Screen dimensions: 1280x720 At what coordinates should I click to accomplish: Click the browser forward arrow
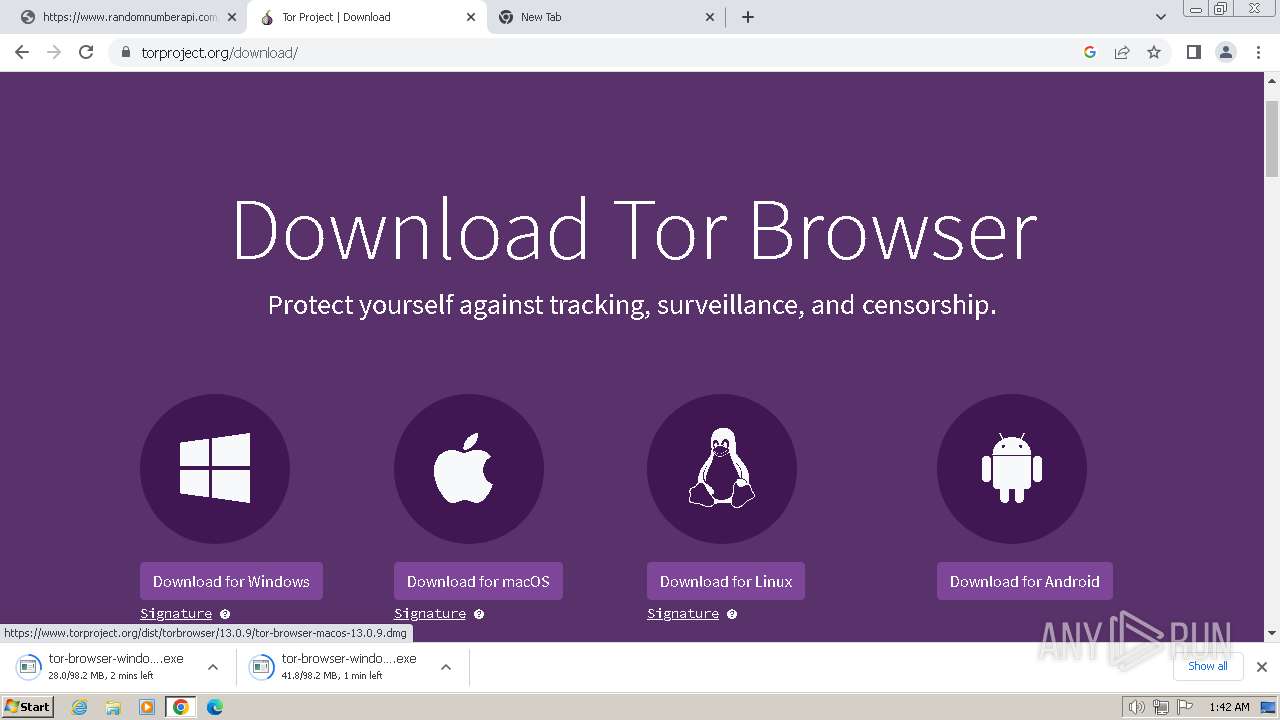coord(54,52)
